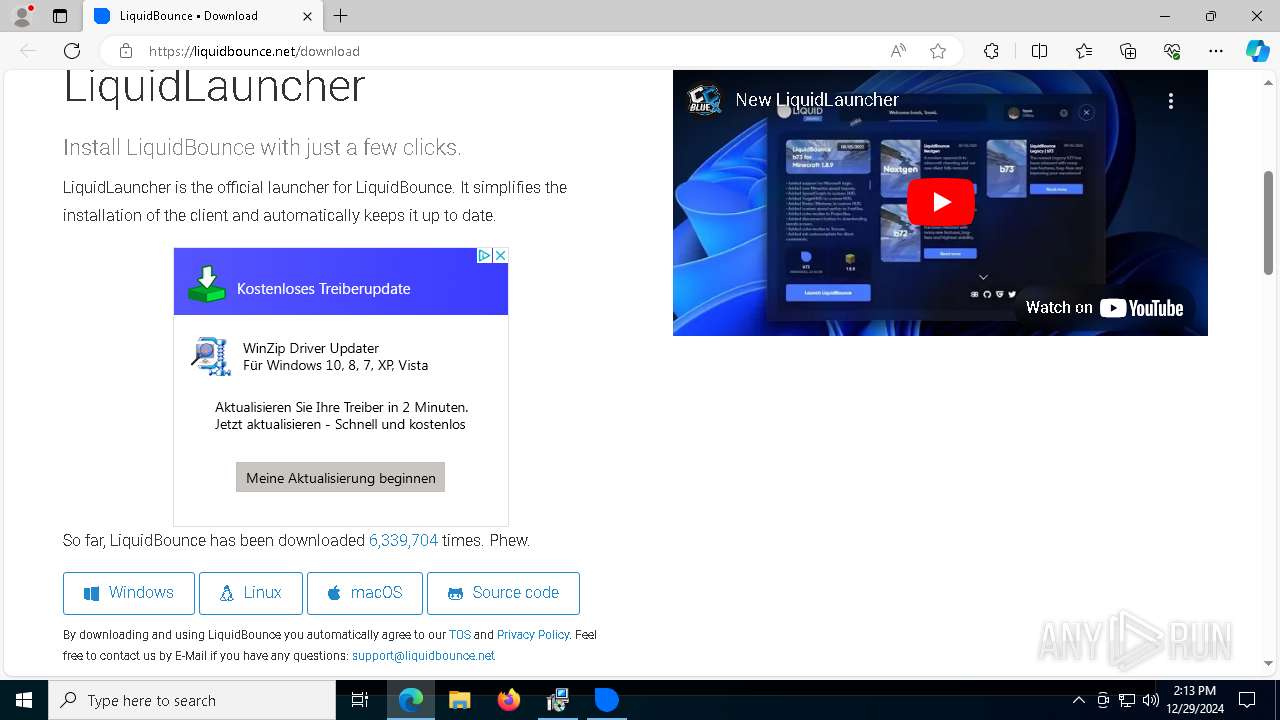
Task: Click Watch on YouTube
Action: tap(1104, 308)
